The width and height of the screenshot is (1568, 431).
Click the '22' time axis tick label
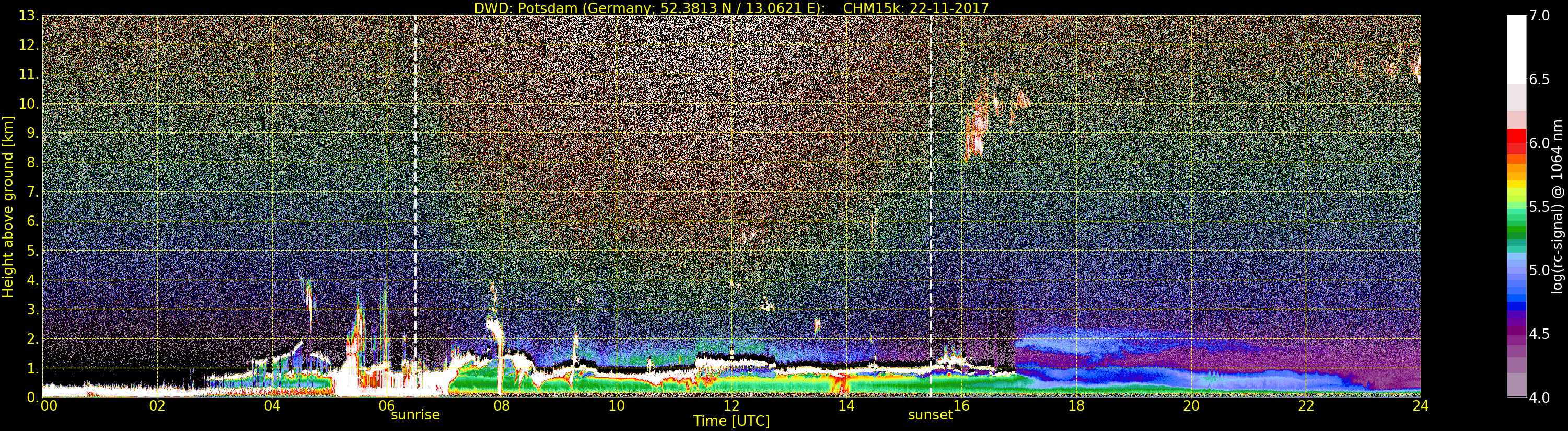[1306, 405]
